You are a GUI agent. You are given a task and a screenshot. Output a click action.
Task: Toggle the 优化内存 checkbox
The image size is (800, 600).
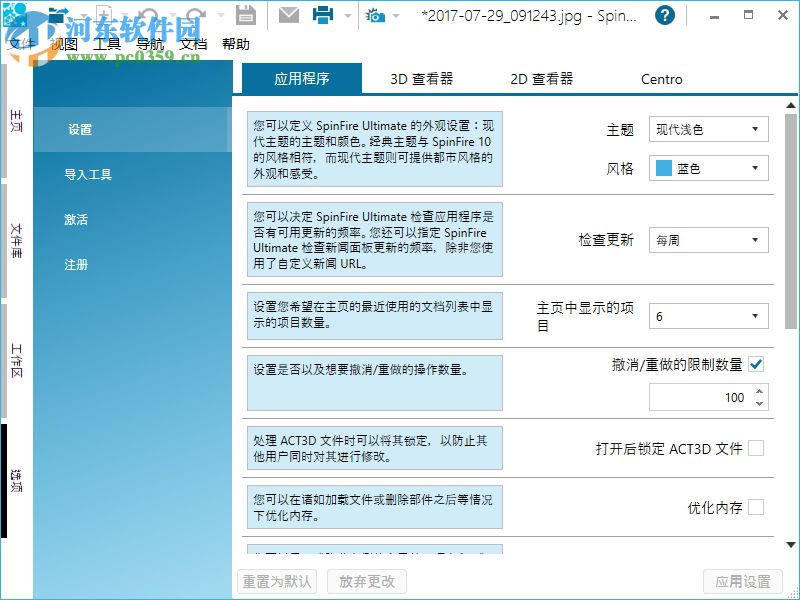pos(757,507)
